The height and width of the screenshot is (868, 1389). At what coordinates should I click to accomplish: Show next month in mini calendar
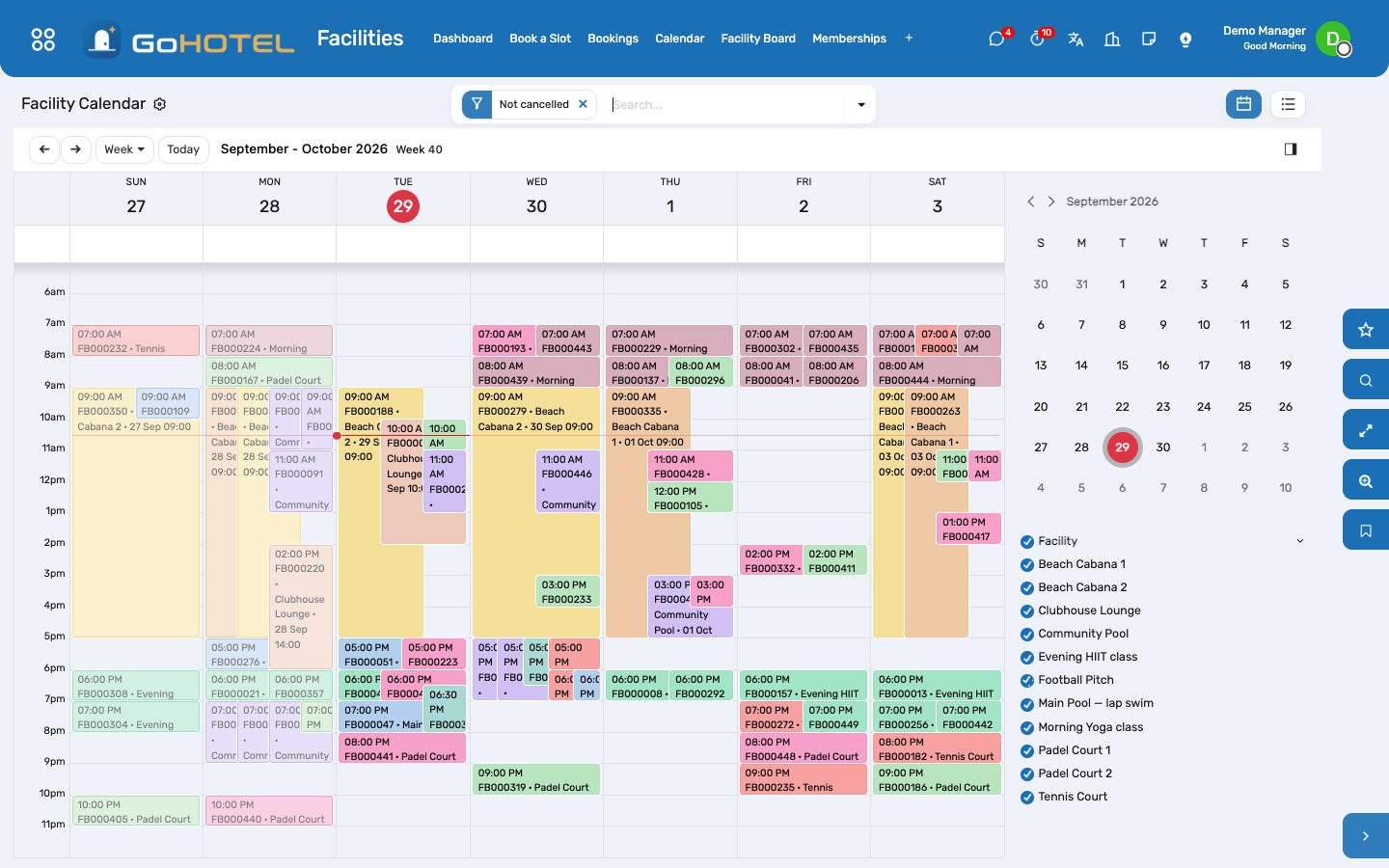1051,202
